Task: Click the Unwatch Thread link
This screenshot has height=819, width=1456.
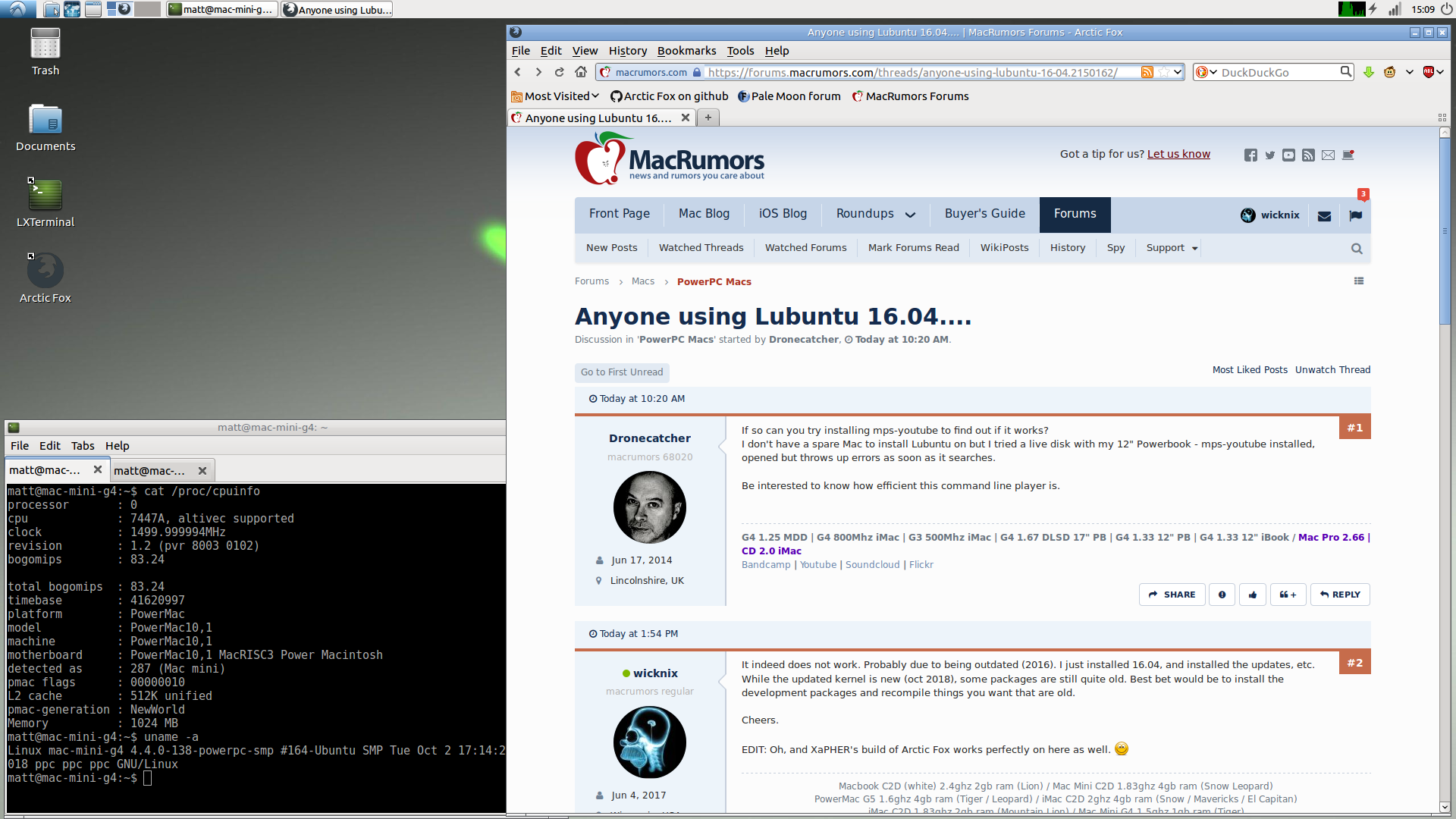Action: tap(1332, 370)
